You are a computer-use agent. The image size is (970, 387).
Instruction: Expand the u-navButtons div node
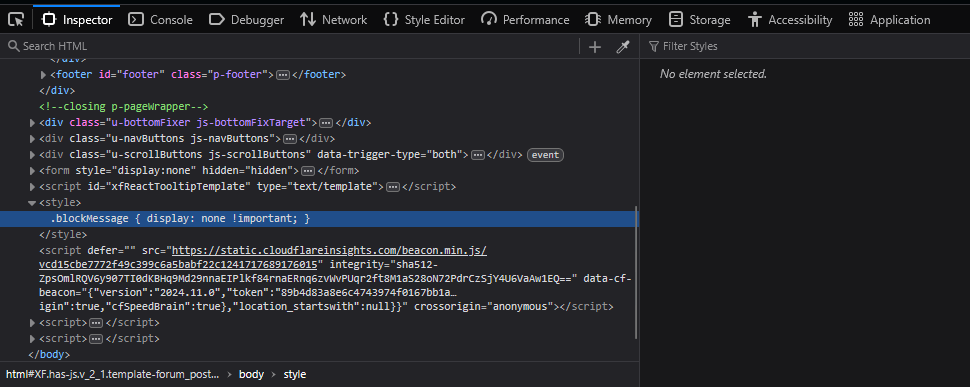pyautogui.click(x=32, y=138)
